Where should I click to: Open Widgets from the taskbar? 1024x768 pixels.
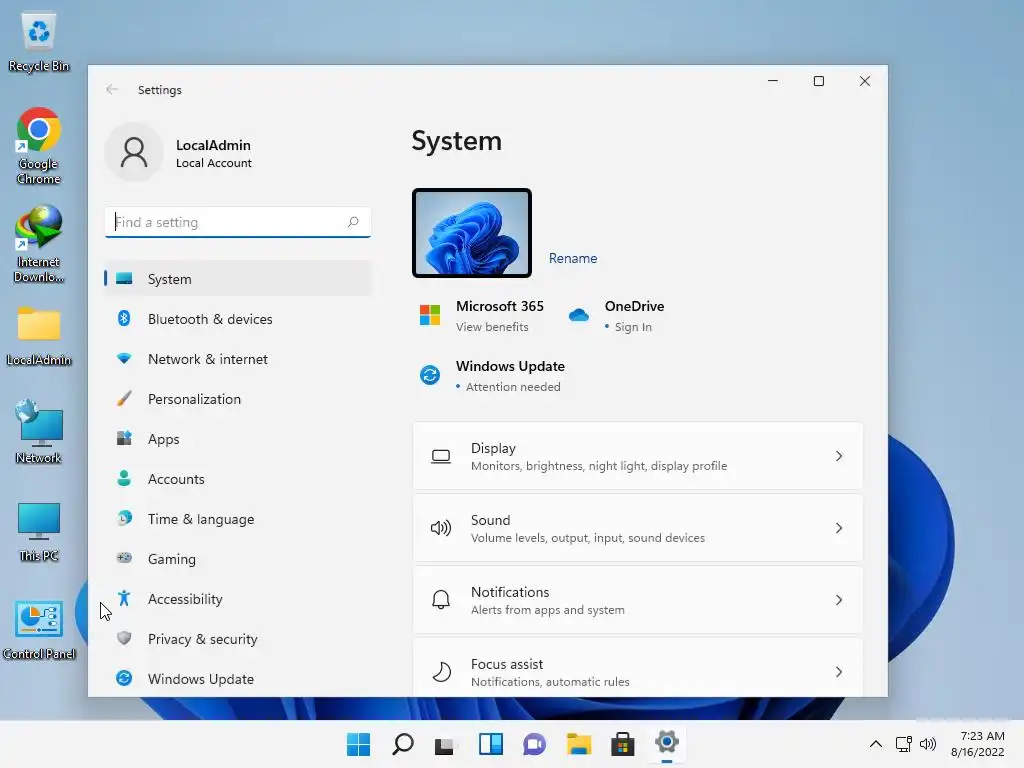click(x=490, y=744)
